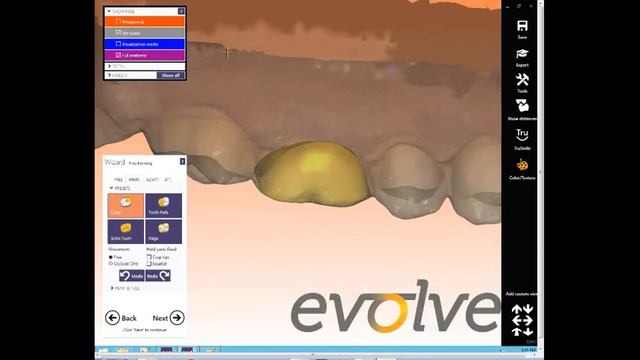
Task: Select the Cusps preset tile
Action: point(126,205)
